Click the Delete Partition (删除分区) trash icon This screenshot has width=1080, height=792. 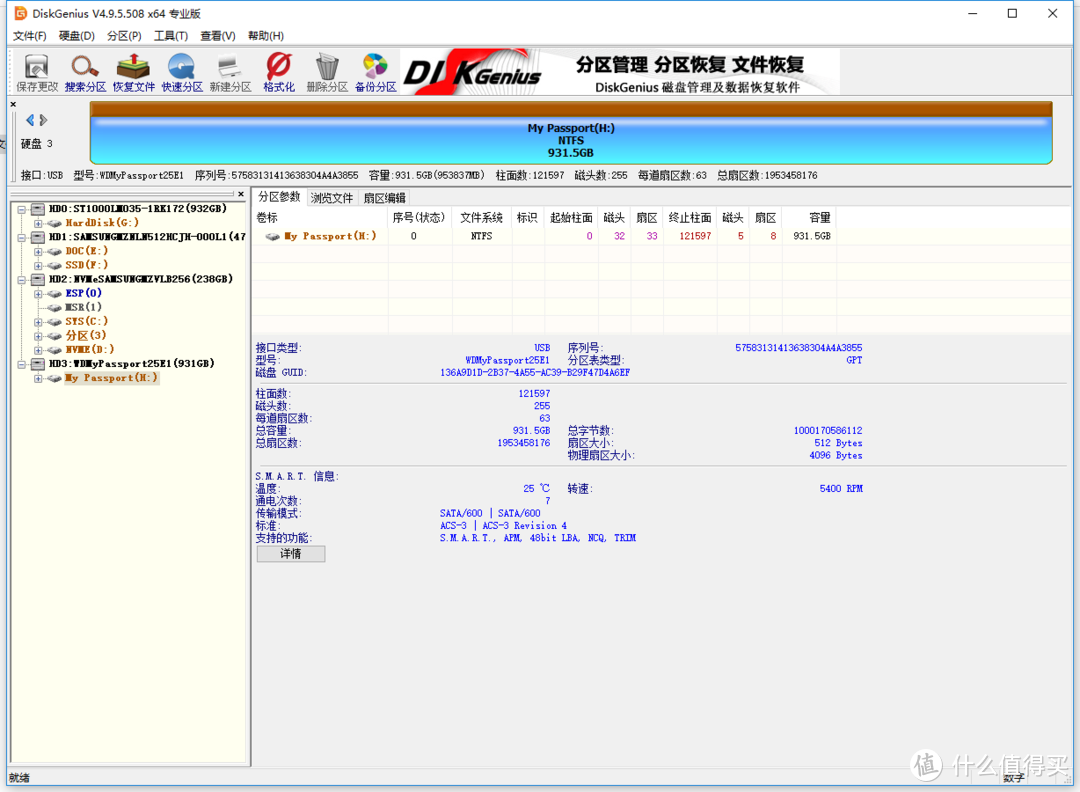point(327,72)
